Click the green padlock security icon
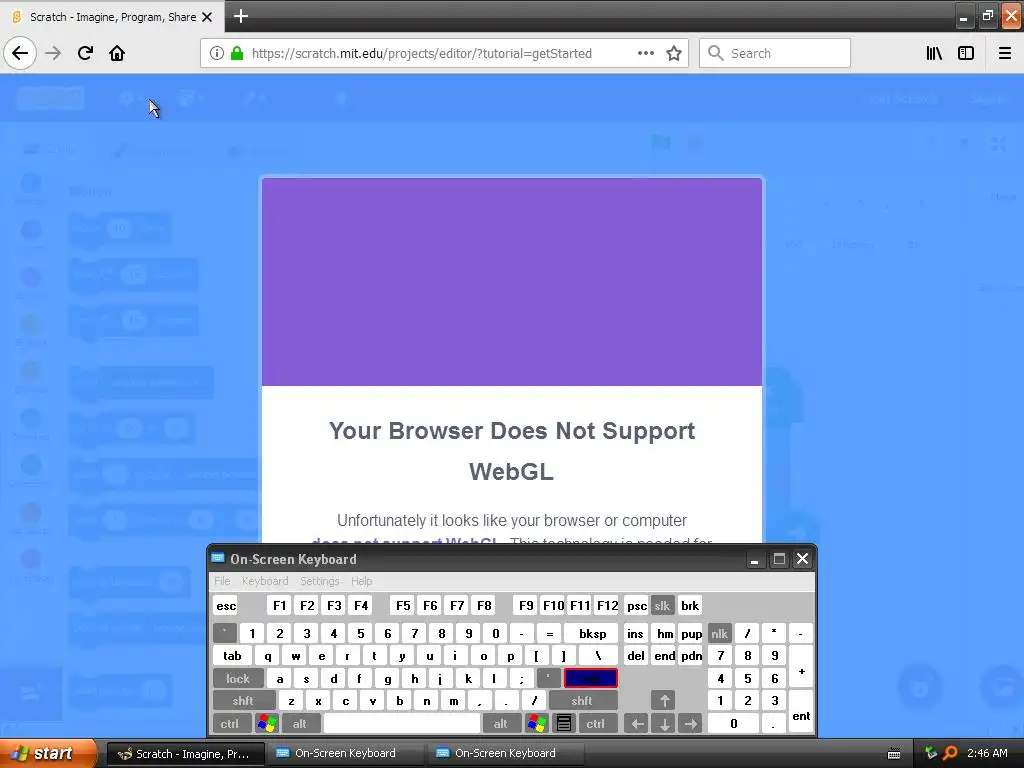1024x768 pixels. (x=237, y=53)
